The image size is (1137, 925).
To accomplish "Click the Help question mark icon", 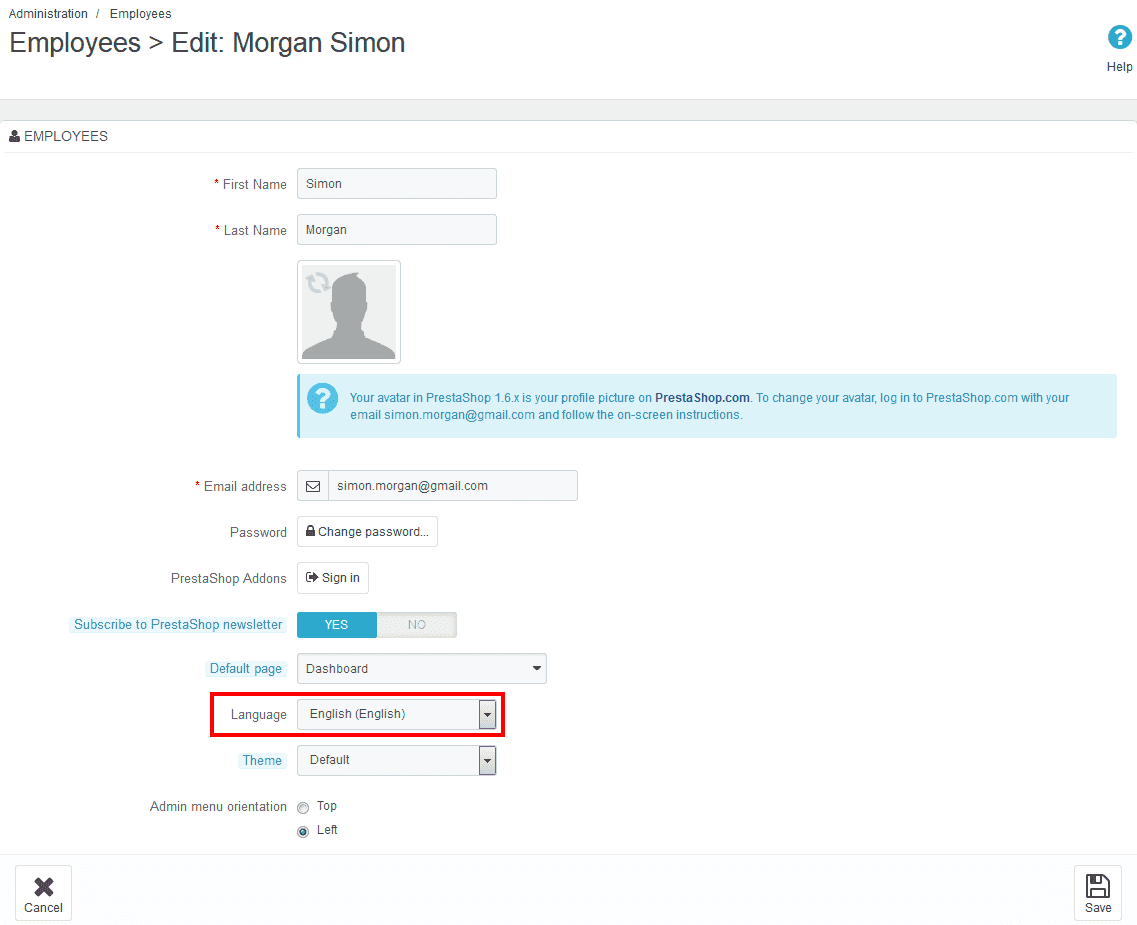I will point(1119,38).
